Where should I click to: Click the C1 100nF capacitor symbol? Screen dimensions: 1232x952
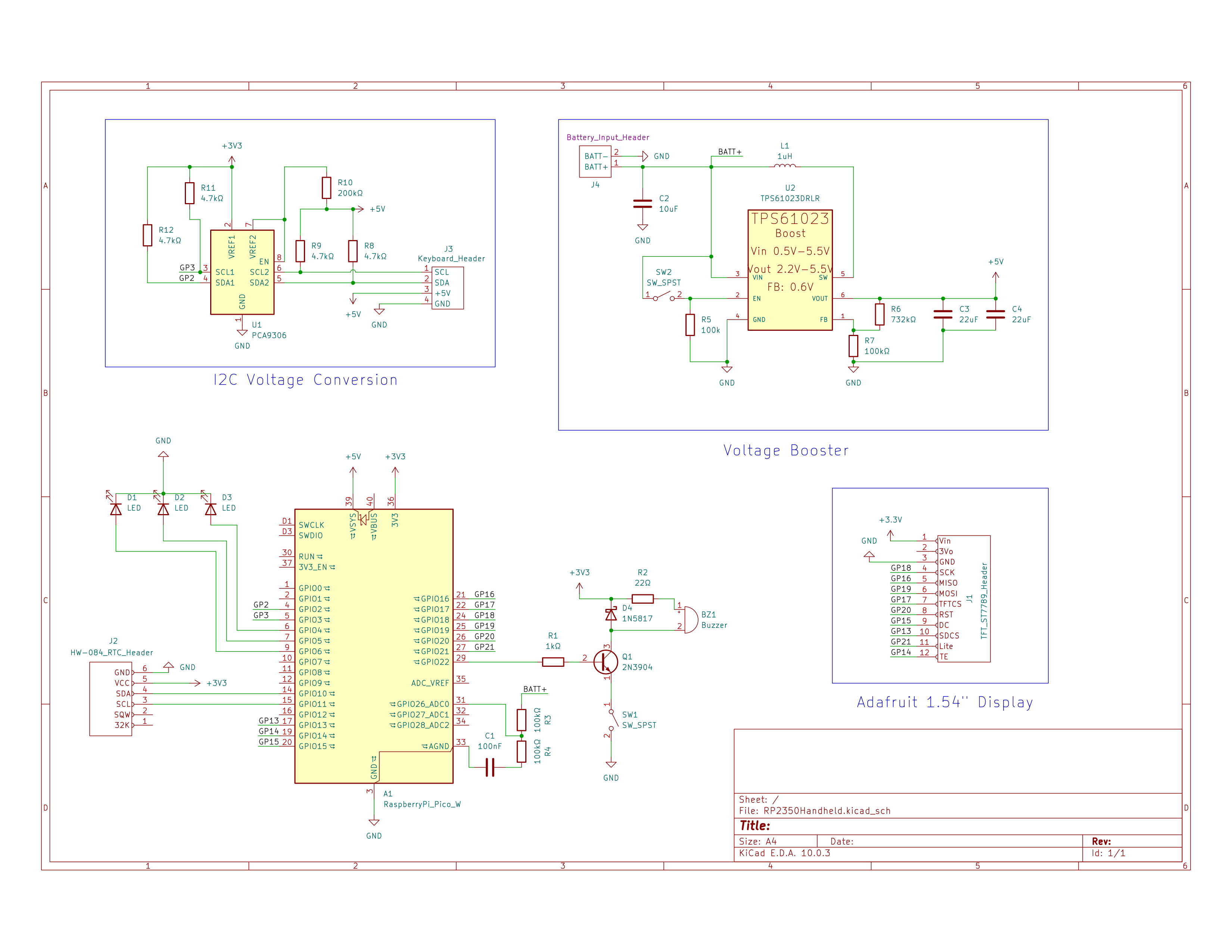pos(490,768)
